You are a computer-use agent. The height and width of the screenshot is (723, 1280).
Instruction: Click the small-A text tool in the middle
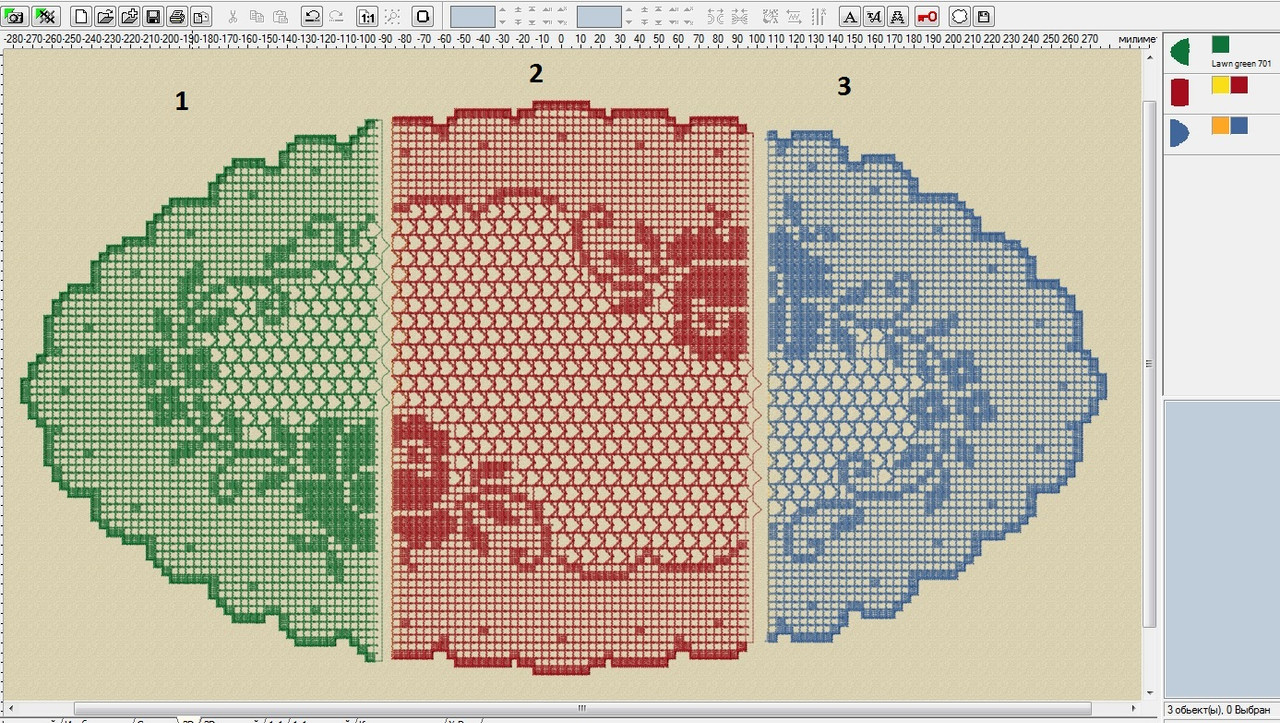coord(873,16)
